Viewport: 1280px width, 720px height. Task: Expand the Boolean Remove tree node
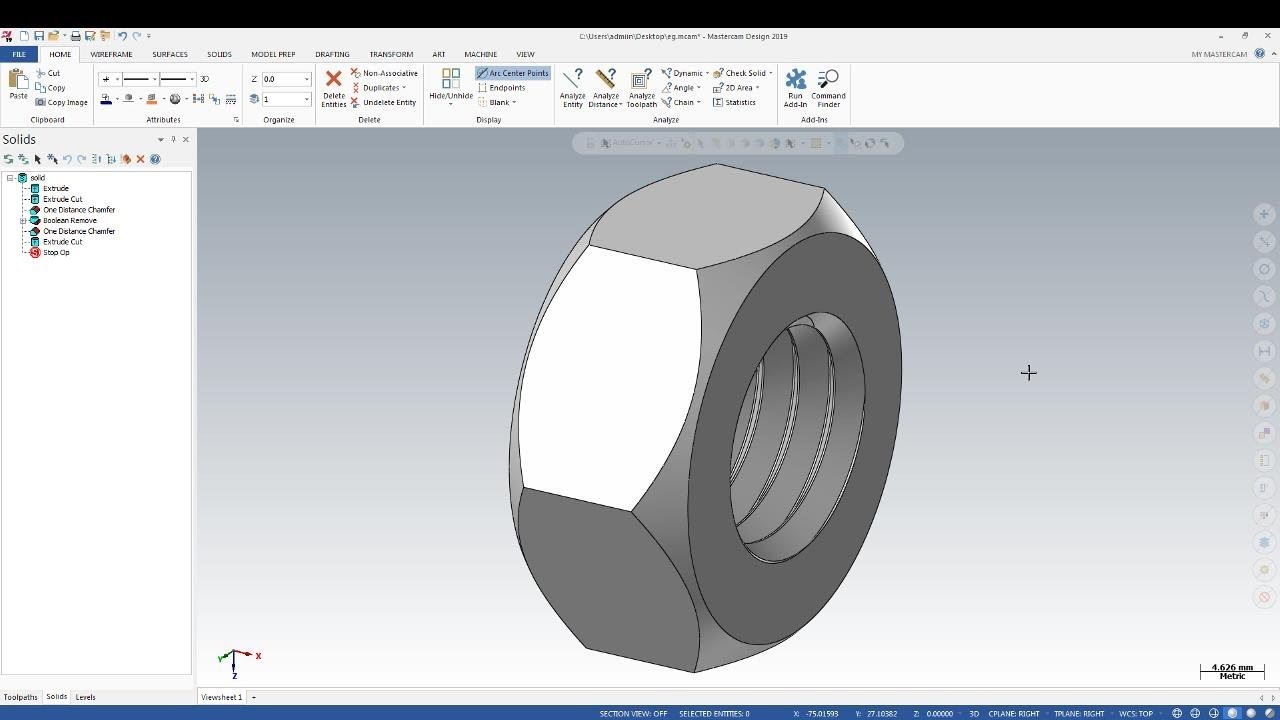coord(23,220)
